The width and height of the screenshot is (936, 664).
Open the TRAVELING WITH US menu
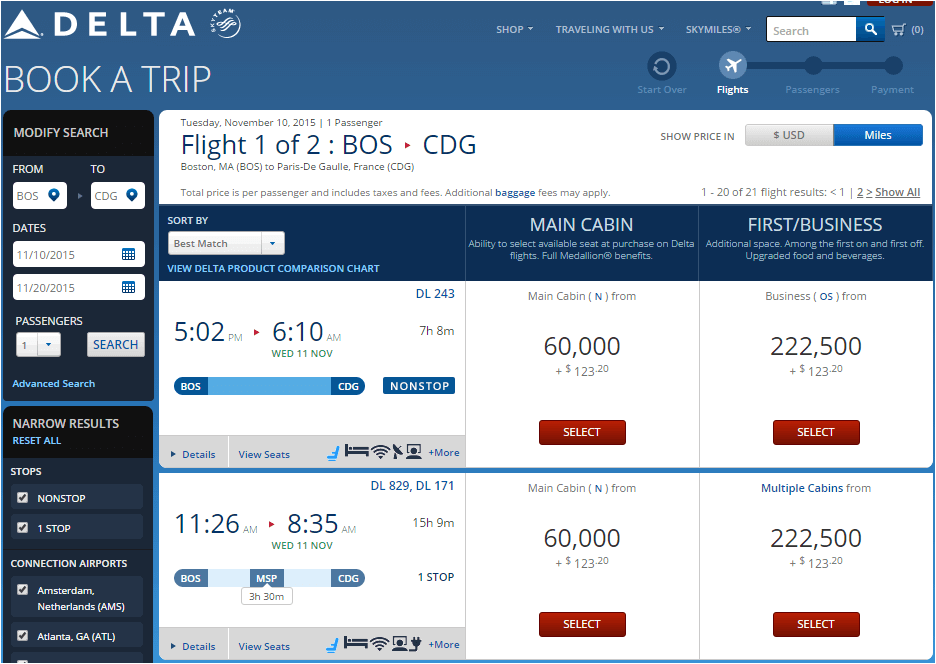pos(609,29)
